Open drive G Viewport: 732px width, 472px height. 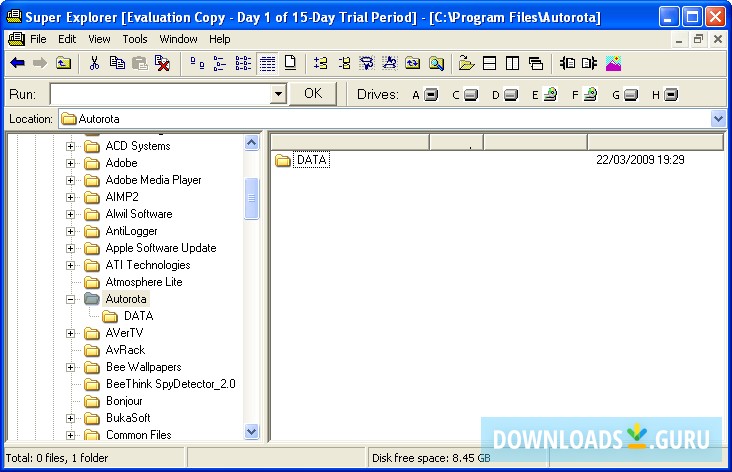point(625,95)
